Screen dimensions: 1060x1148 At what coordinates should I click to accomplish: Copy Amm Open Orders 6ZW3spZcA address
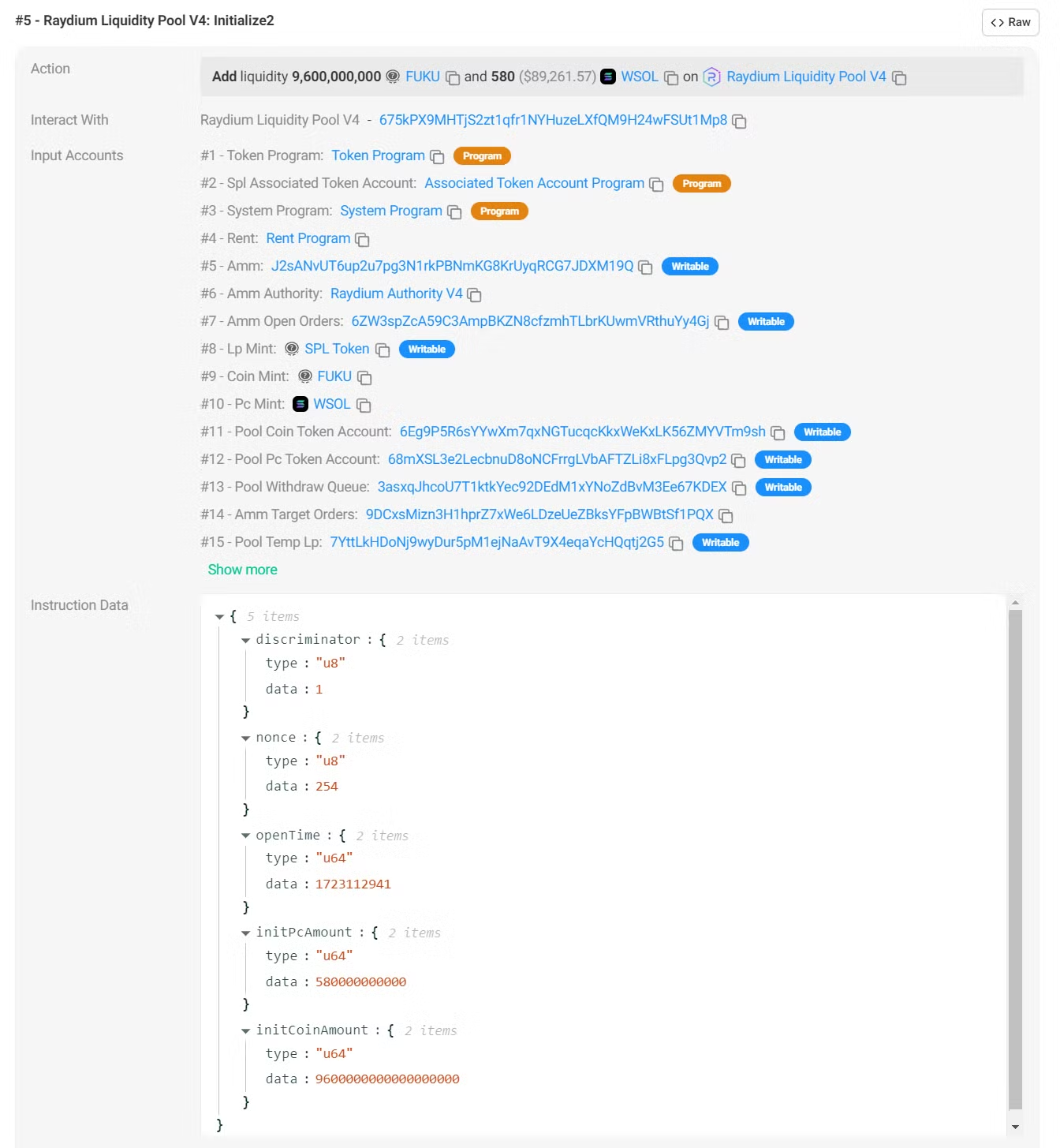(x=722, y=323)
